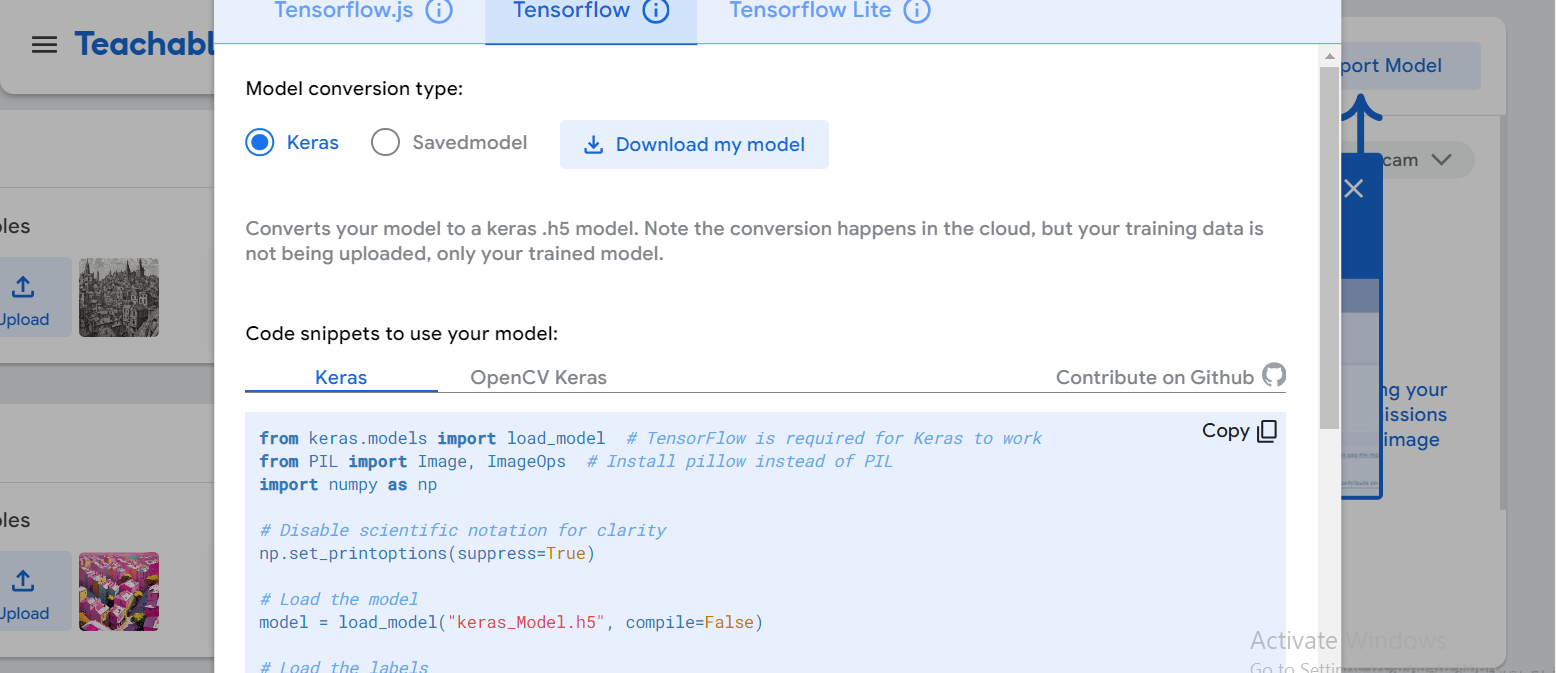This screenshot has width=1556, height=673.
Task: Copy the Keras code snippet
Action: pyautogui.click(x=1240, y=431)
